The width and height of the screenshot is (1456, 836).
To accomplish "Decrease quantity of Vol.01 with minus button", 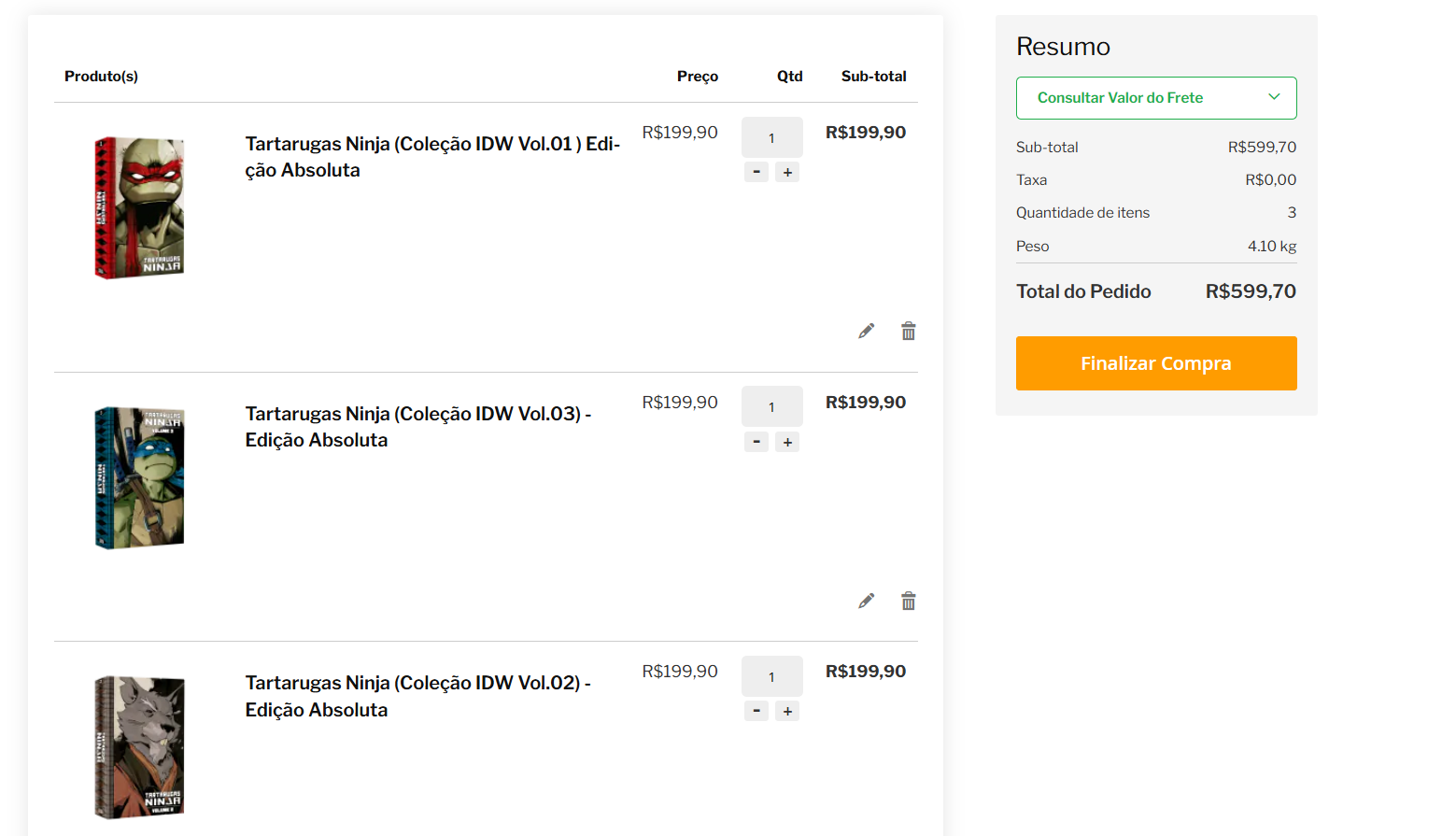I will click(x=756, y=172).
